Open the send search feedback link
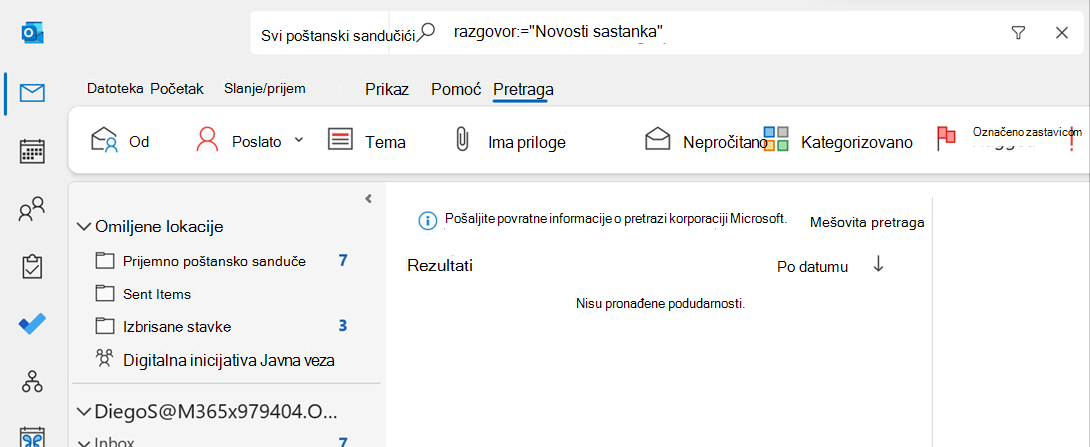 (x=615, y=218)
